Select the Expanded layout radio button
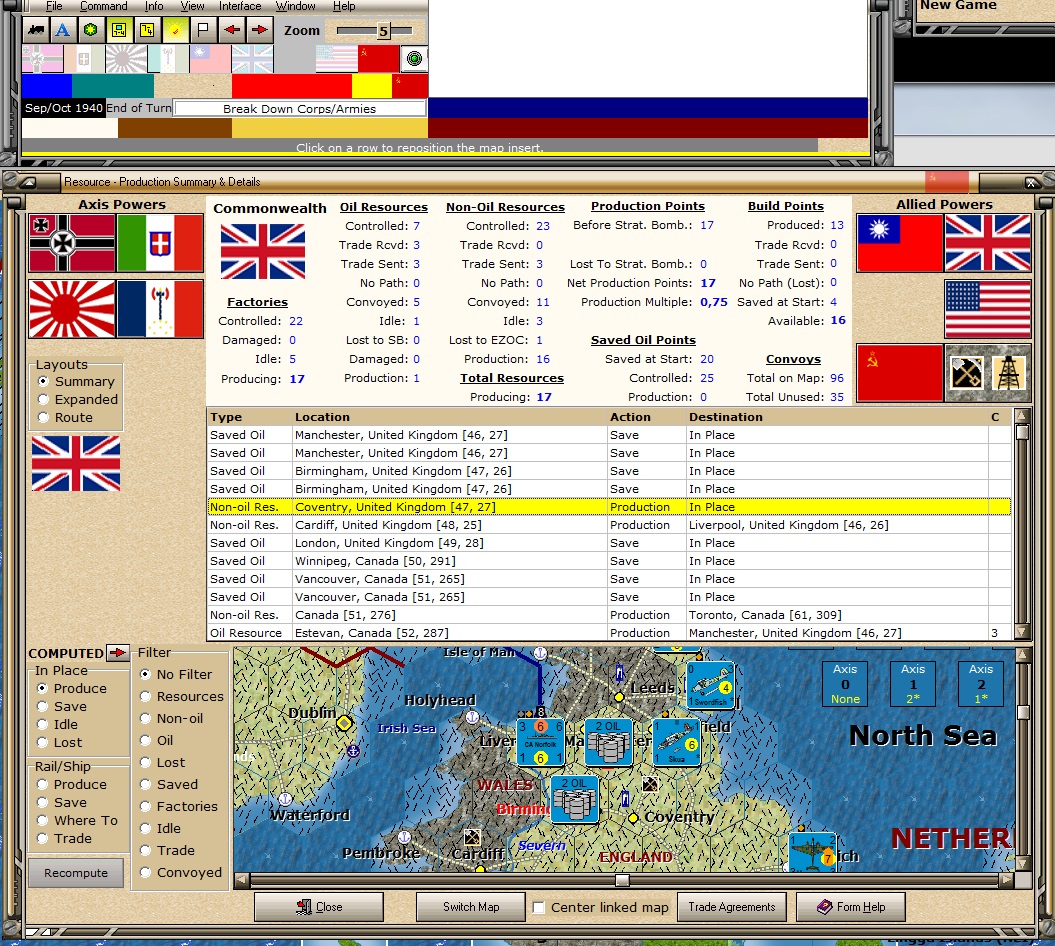 pyautogui.click(x=43, y=400)
